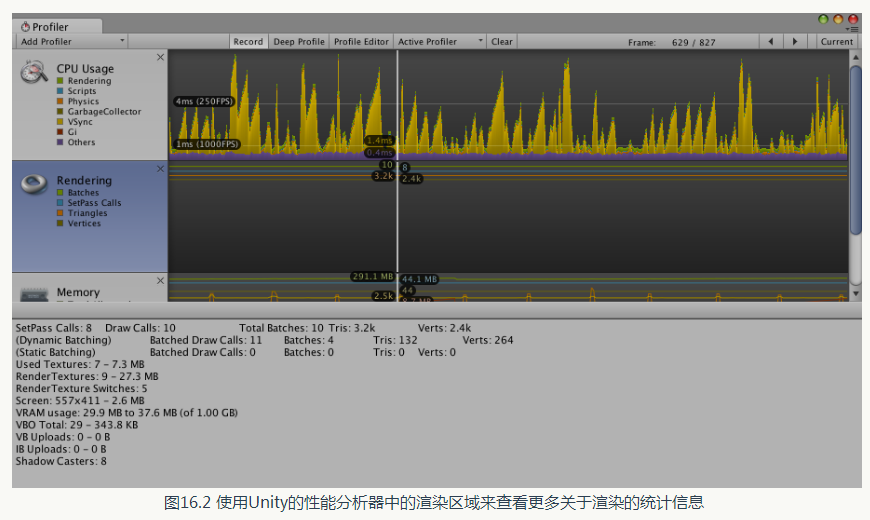Toggle the Others color legend
Screen dimensions: 870x520
(x=60, y=142)
